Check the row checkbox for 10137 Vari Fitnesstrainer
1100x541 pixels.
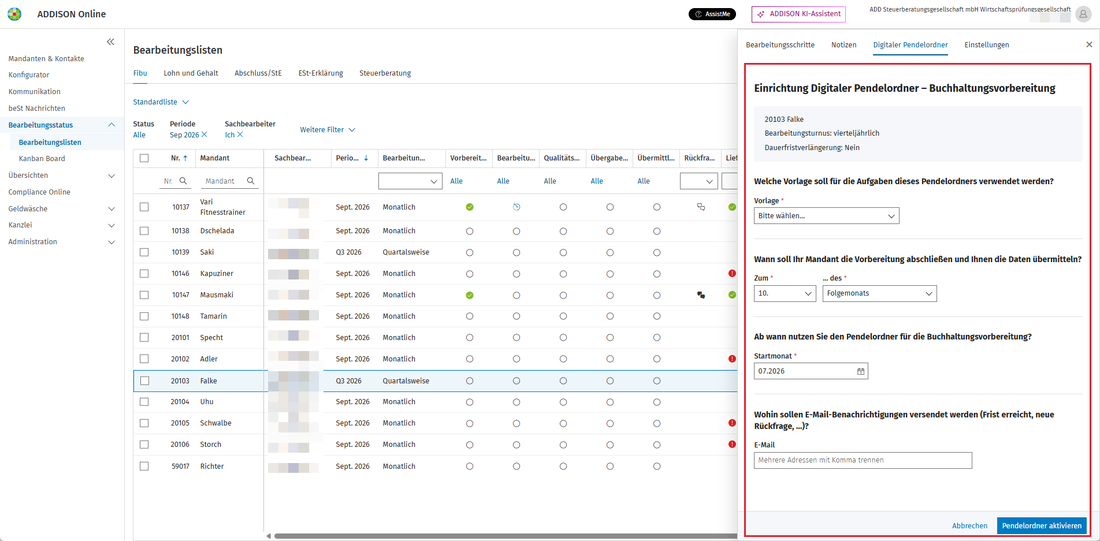[x=145, y=207]
